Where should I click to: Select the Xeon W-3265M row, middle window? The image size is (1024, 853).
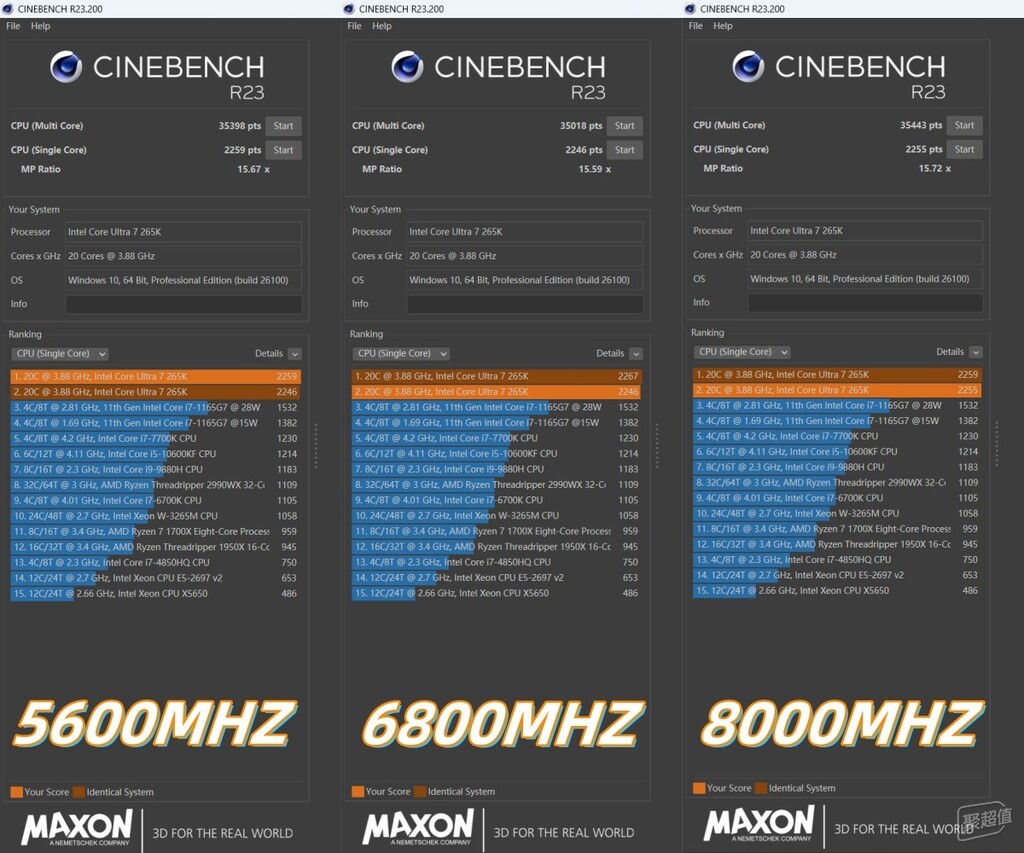tap(497, 516)
